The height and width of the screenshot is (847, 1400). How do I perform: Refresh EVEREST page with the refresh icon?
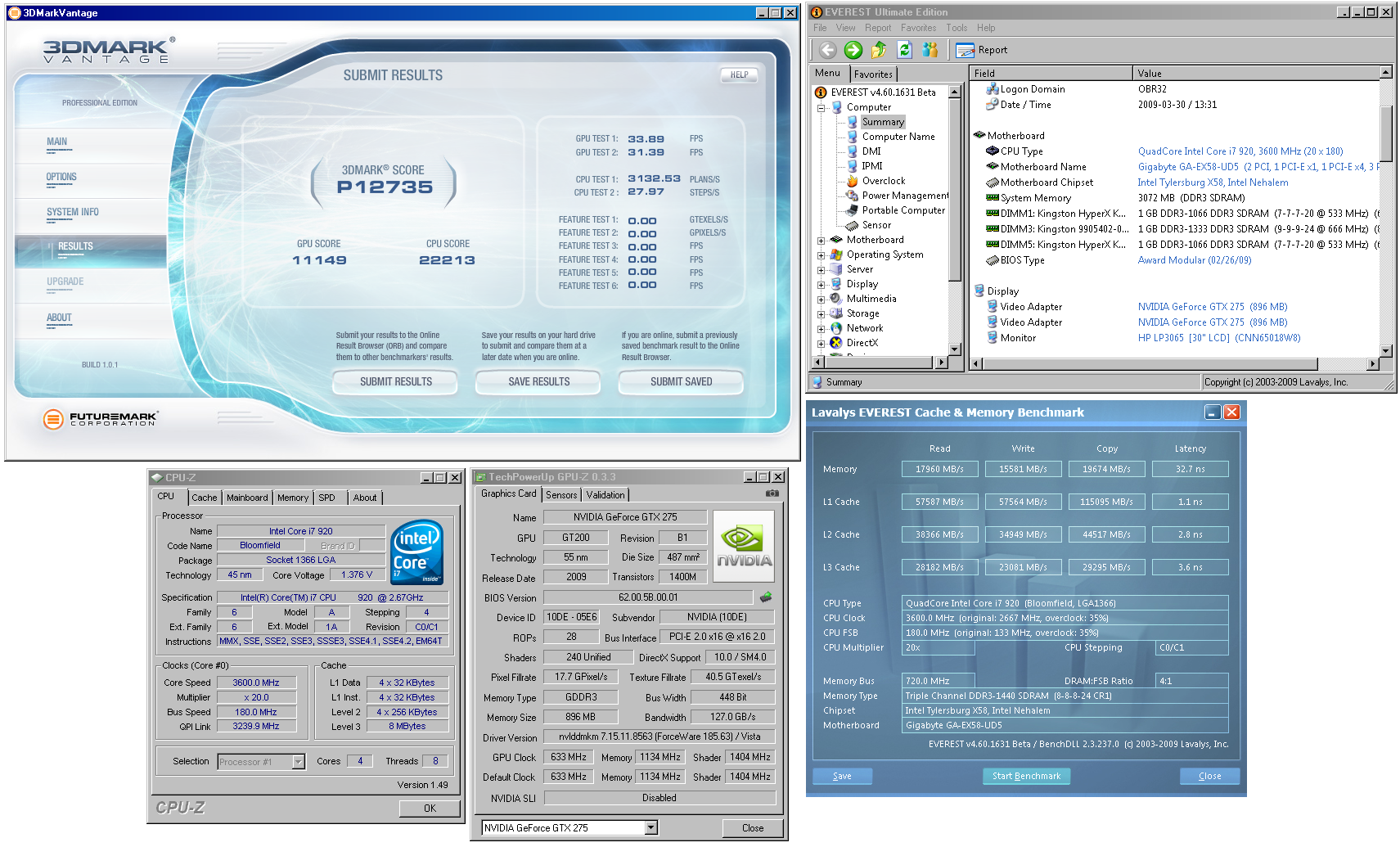904,50
